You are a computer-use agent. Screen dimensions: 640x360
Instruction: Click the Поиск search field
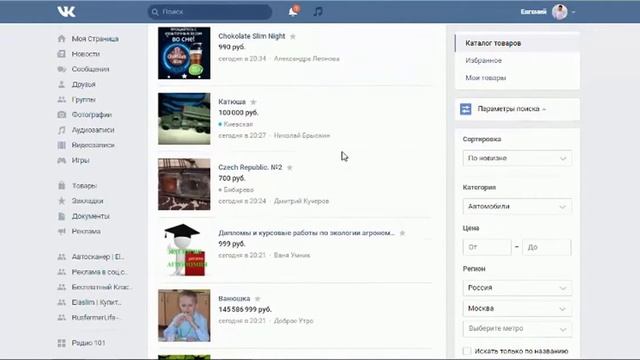(210, 12)
